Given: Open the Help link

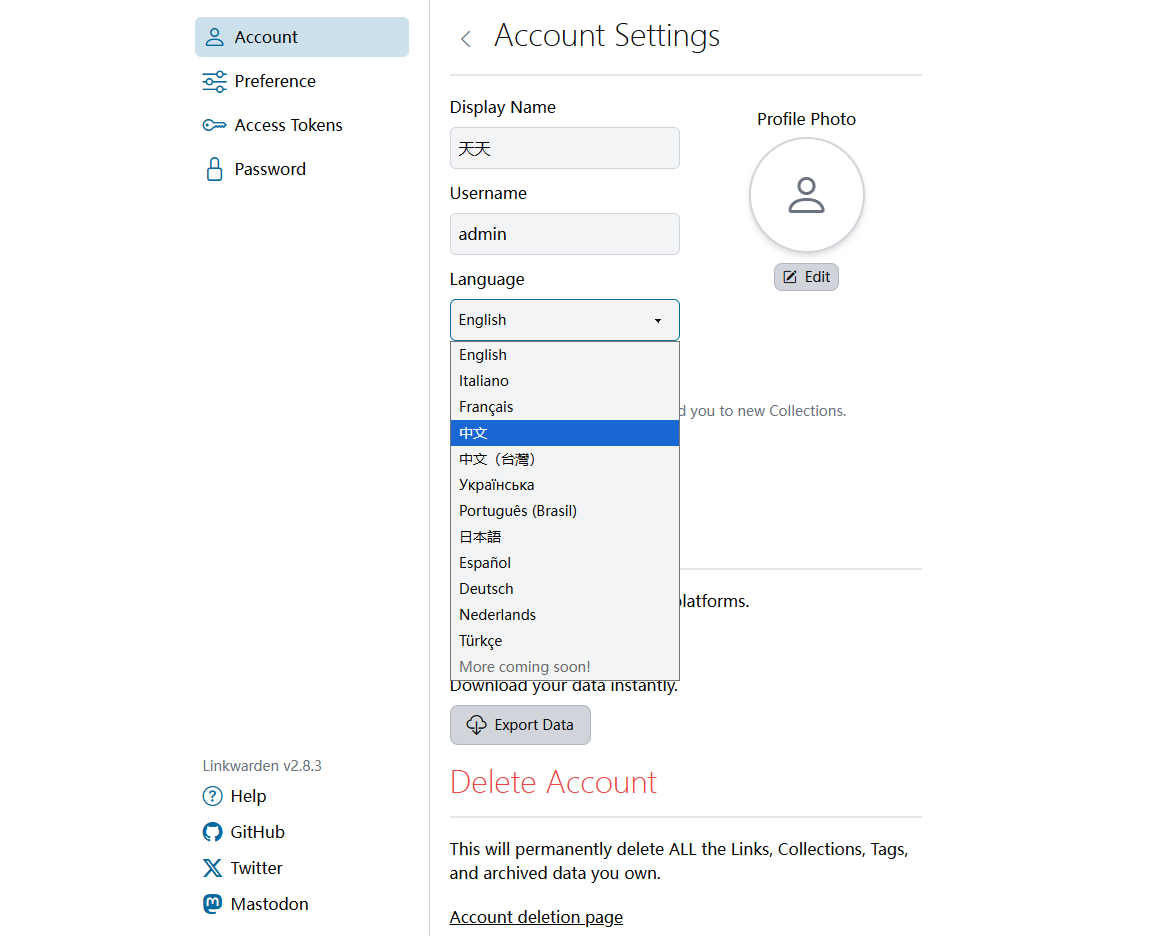Looking at the screenshot, I should click(234, 796).
